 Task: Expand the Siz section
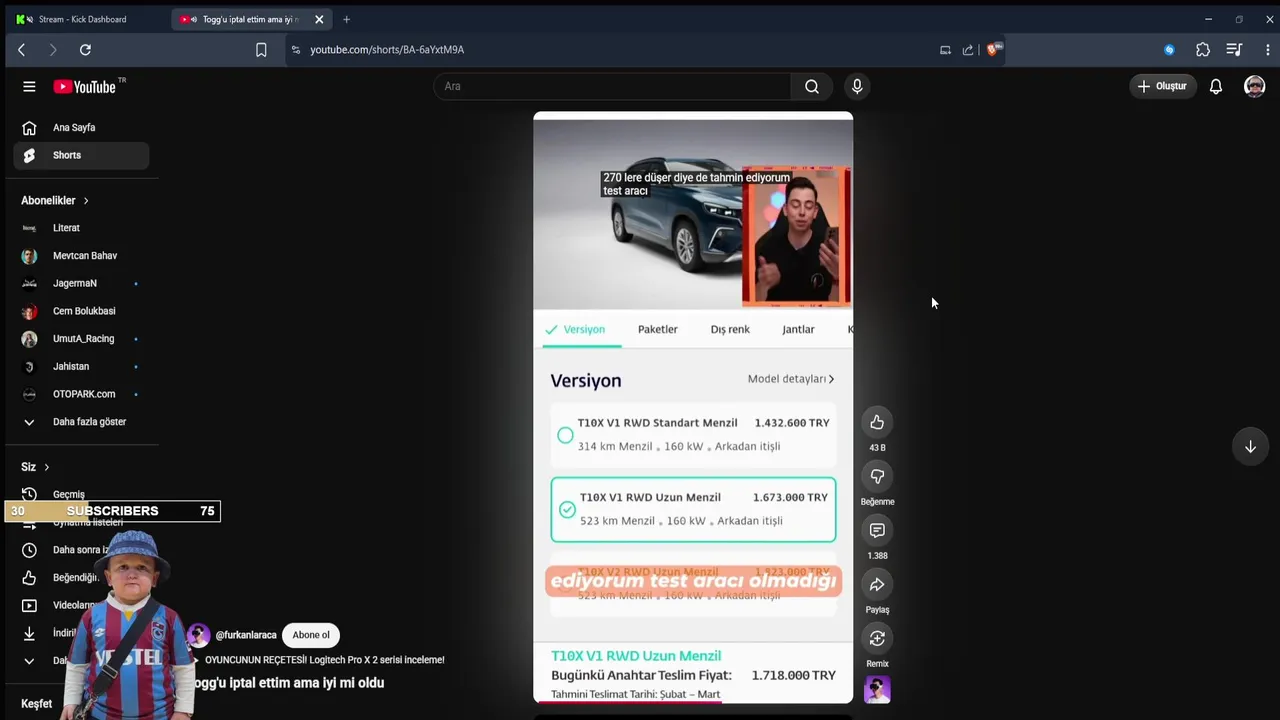pos(35,467)
